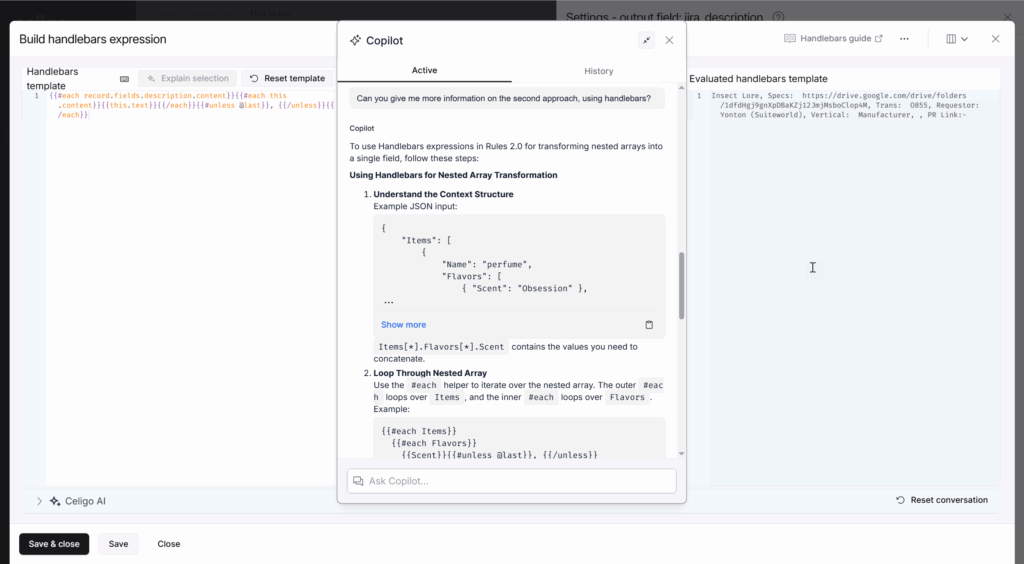Close the Copilot chat panel
Image resolution: width=1024 pixels, height=564 pixels.
click(669, 40)
